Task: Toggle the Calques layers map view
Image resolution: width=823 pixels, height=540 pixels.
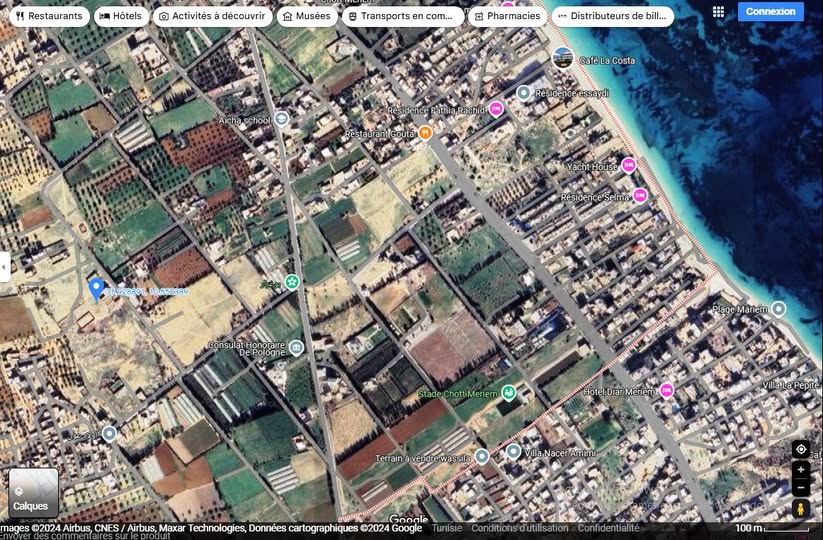Action: (x=33, y=493)
